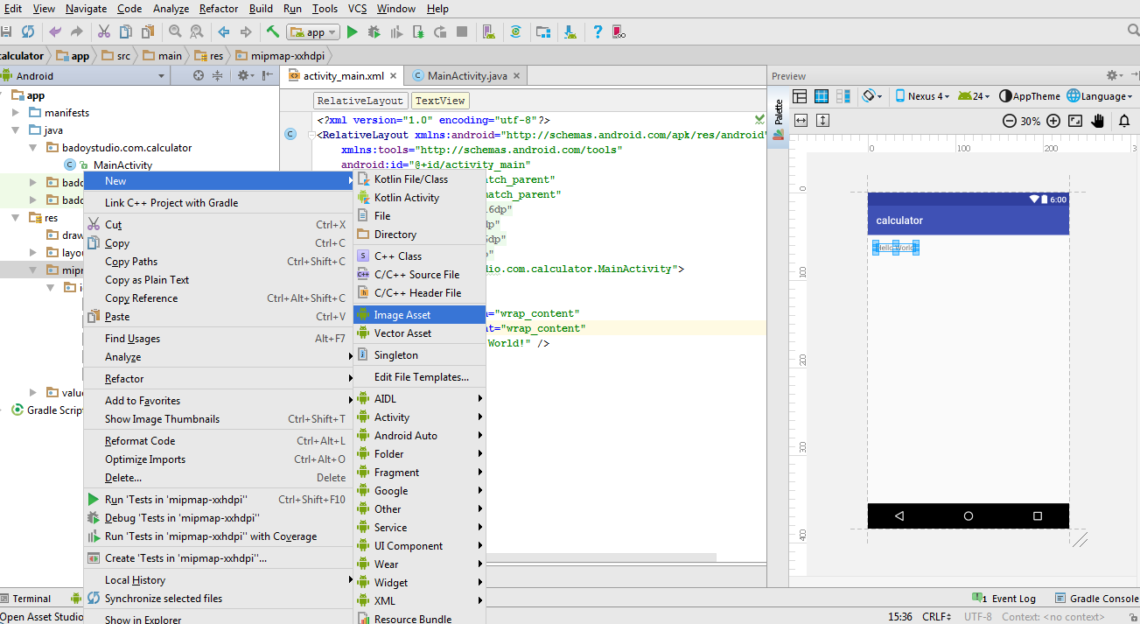
Task: Open the help question mark icon
Action: point(597,32)
